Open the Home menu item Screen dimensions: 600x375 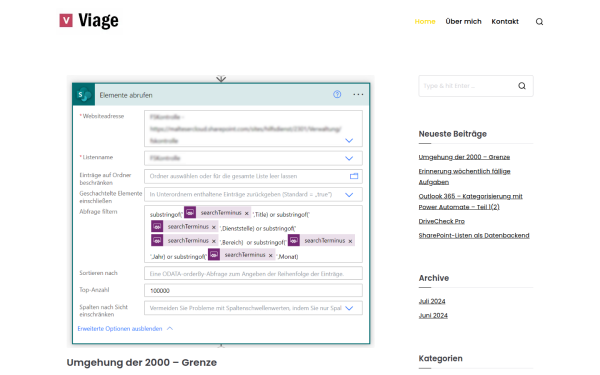point(425,22)
